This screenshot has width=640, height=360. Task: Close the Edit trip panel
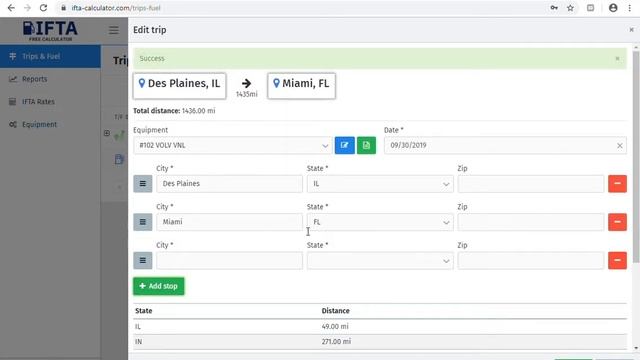(631, 30)
